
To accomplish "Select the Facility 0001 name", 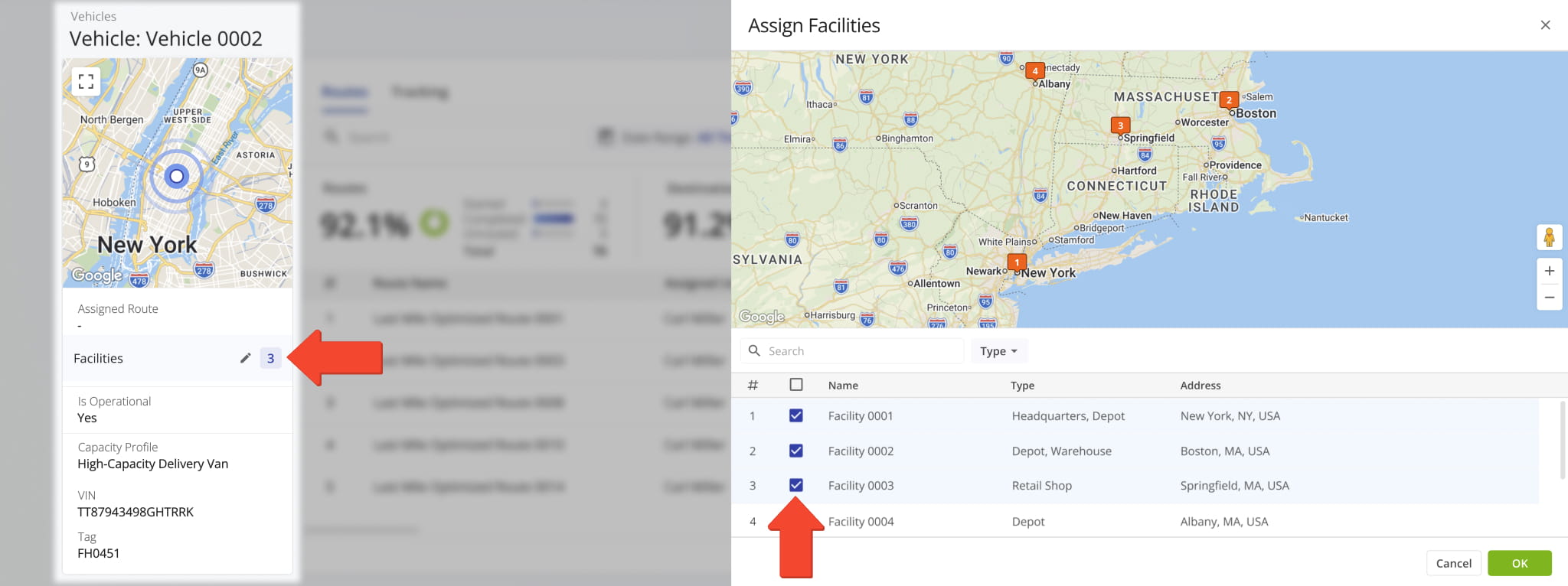I will pos(861,416).
